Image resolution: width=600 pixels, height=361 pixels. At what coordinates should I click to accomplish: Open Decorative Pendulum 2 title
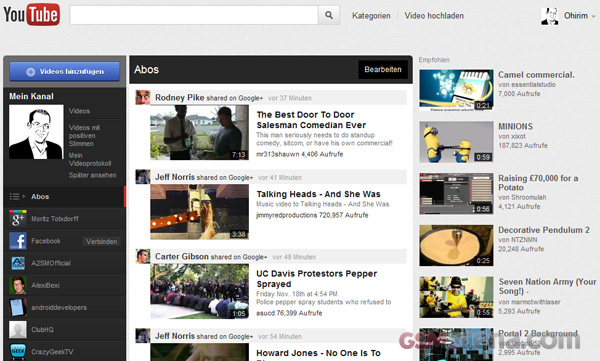pyautogui.click(x=544, y=230)
